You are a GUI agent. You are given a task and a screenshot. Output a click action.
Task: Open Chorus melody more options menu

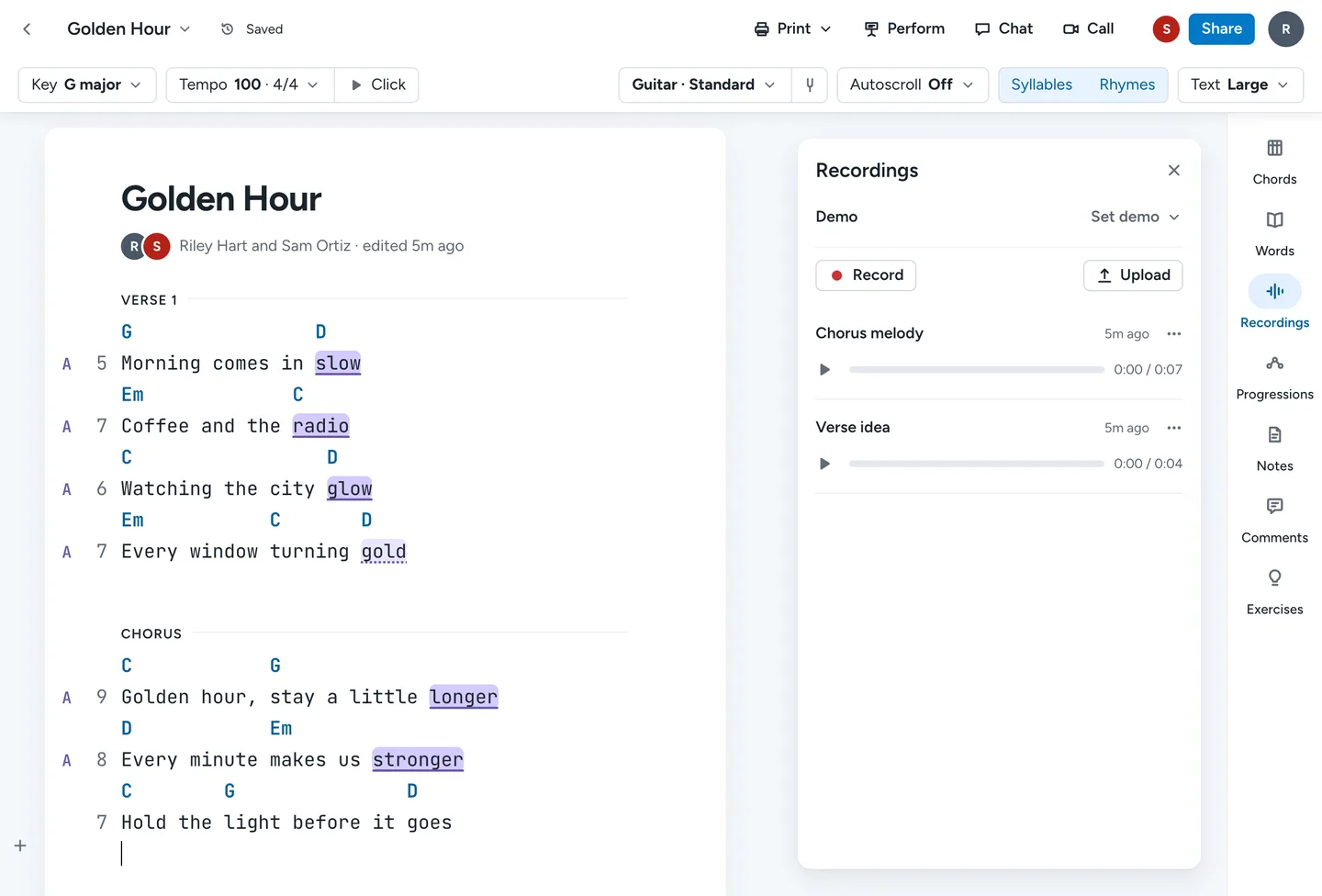coord(1173,334)
